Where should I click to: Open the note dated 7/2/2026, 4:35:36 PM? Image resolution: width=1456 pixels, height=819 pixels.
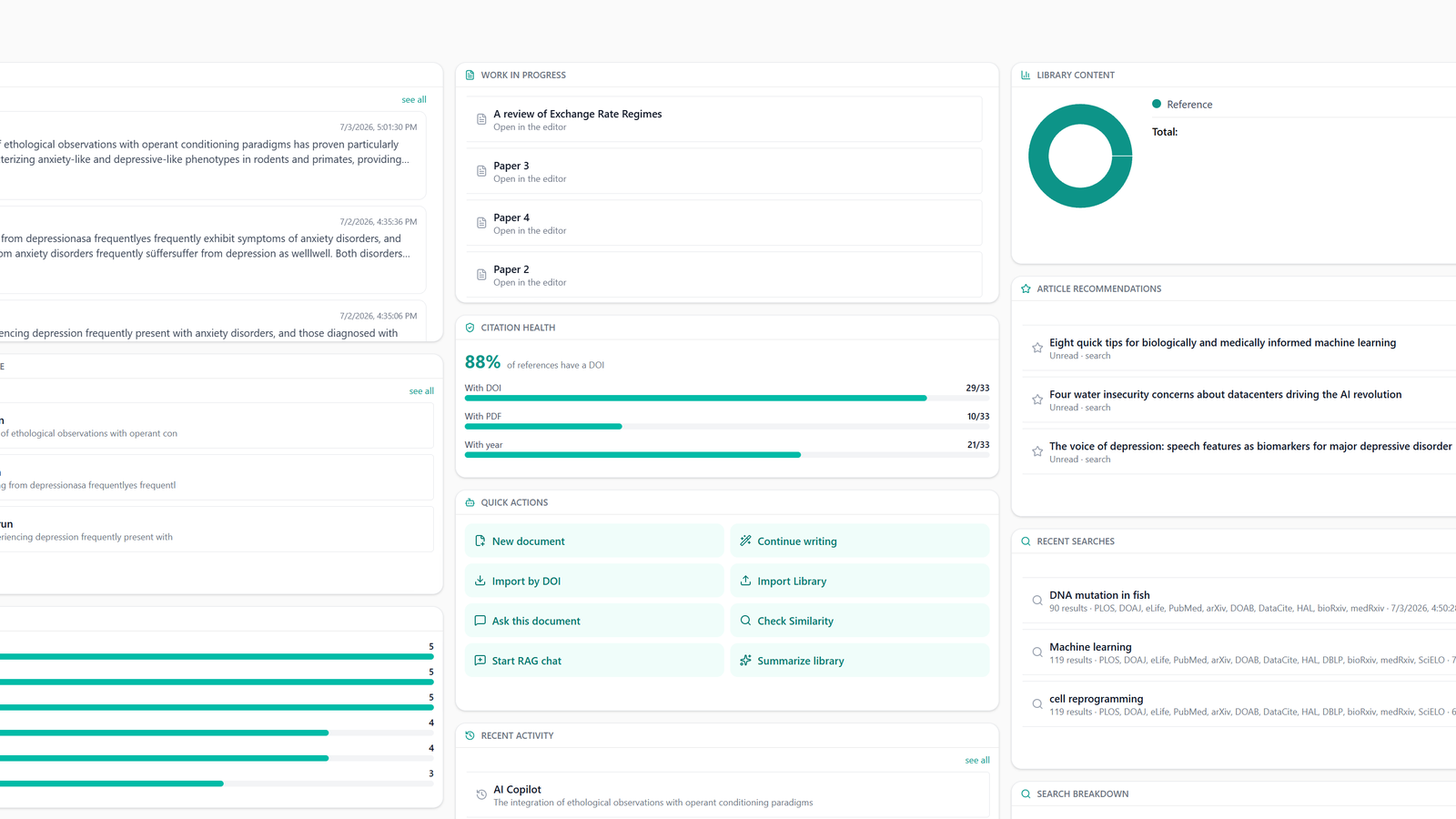pyautogui.click(x=213, y=250)
